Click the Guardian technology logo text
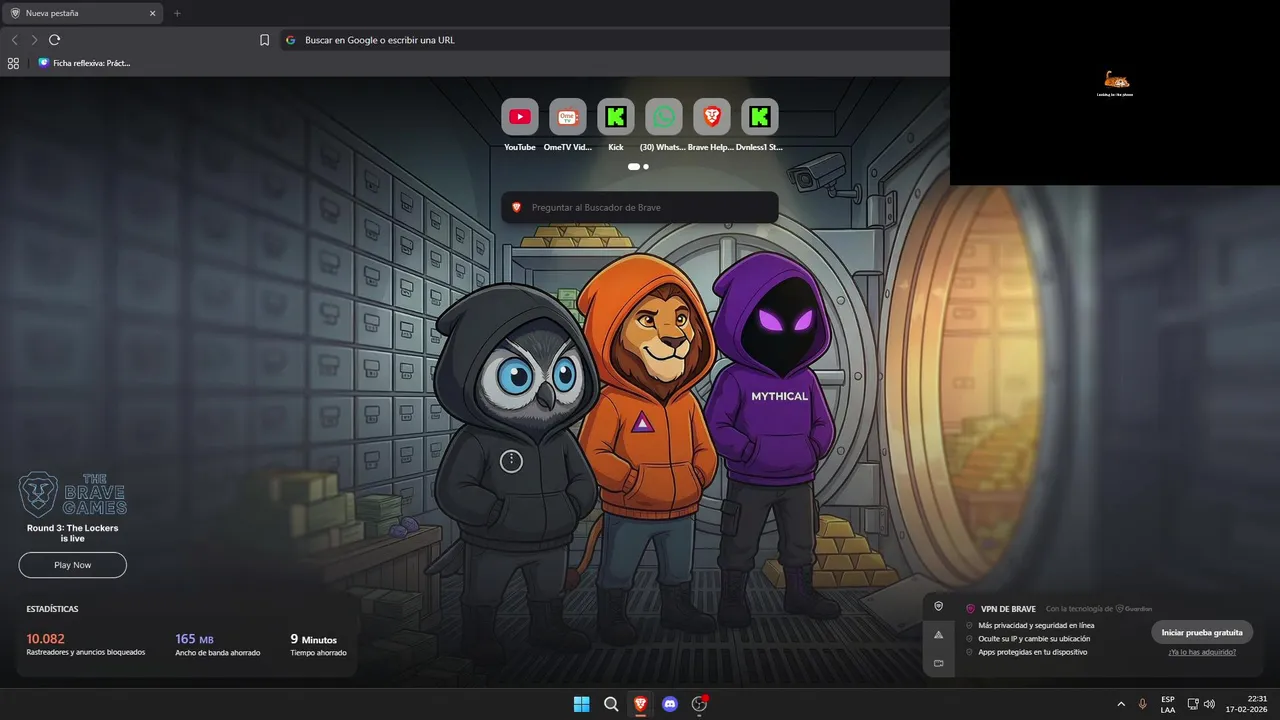Screen dimensions: 1280x720 pos(1134,609)
